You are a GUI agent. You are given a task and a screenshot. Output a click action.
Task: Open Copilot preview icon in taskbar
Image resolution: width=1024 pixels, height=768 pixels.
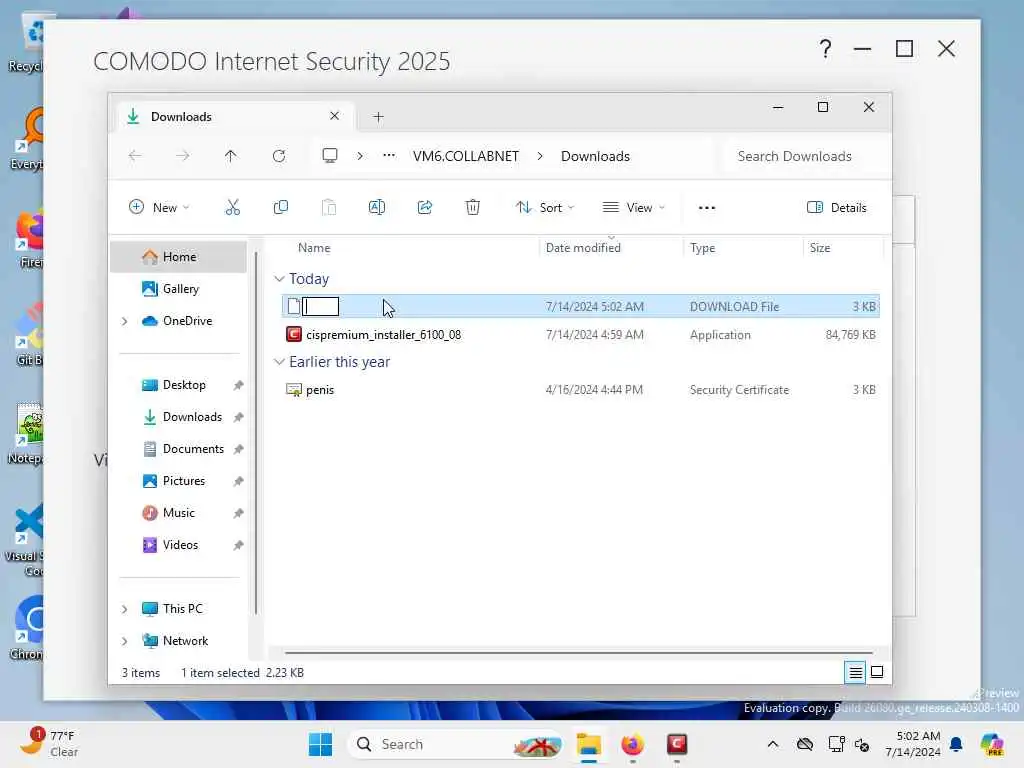click(992, 744)
